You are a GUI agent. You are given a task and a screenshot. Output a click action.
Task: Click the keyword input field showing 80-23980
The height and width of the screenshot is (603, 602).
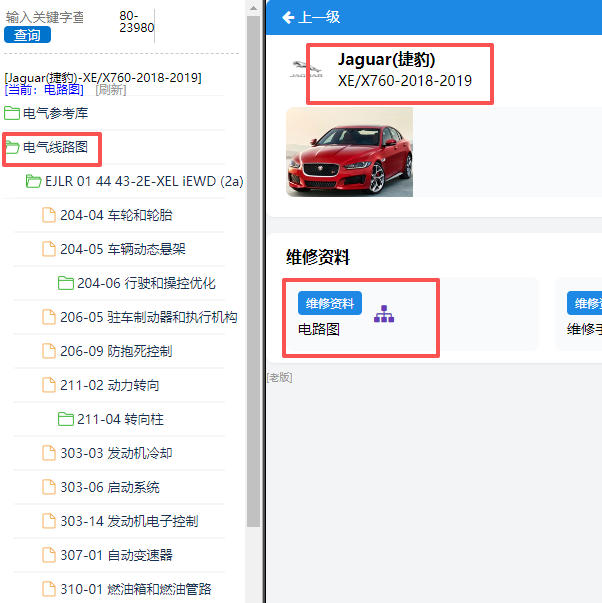135,22
